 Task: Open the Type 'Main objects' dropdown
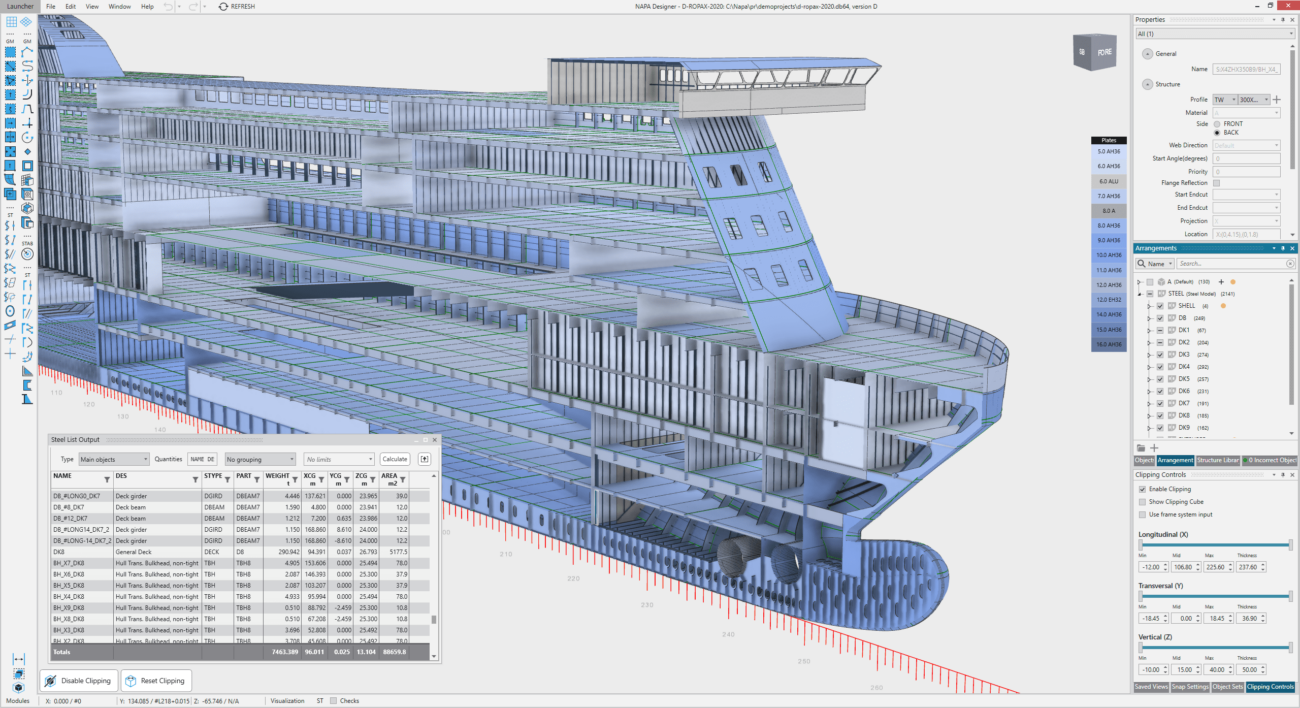(x=114, y=459)
